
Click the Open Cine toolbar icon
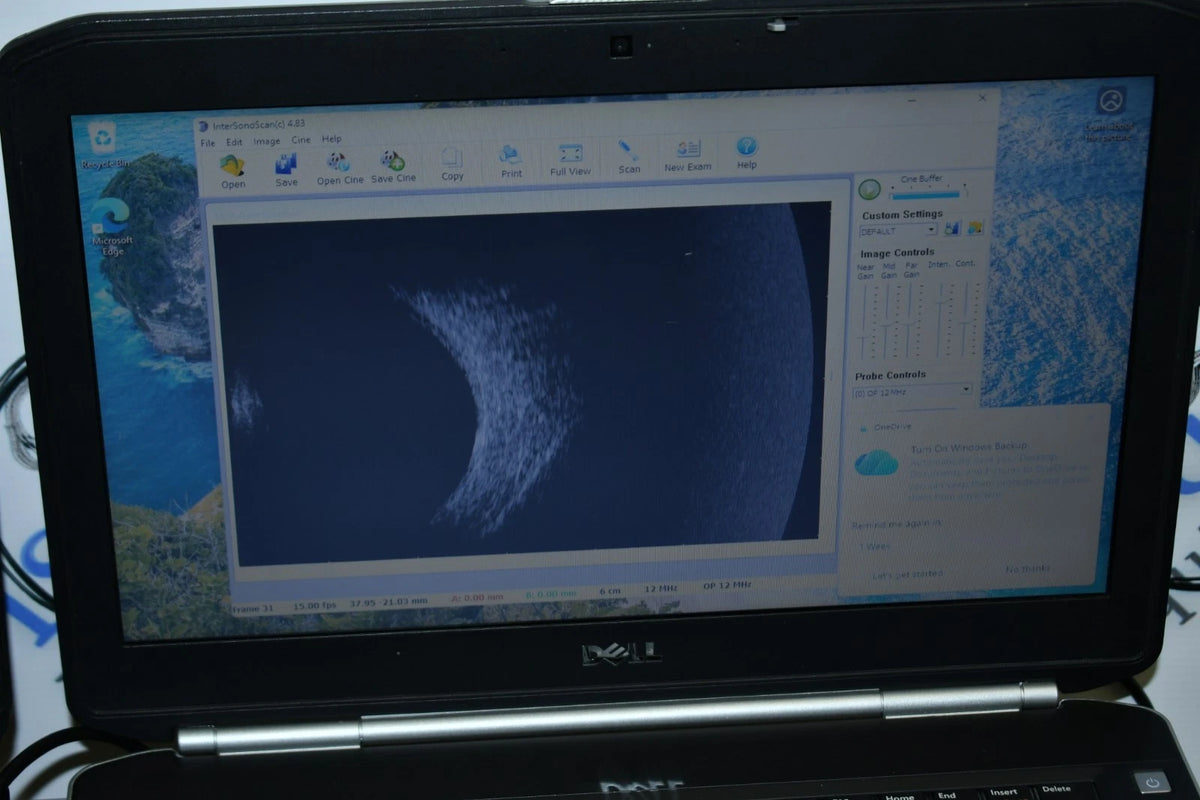(x=340, y=168)
